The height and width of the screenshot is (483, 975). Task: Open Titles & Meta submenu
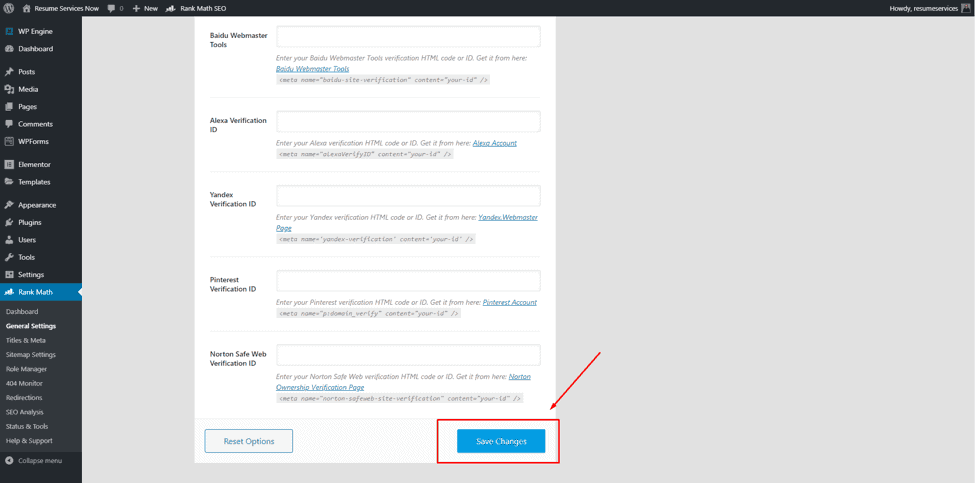pyautogui.click(x=25, y=340)
